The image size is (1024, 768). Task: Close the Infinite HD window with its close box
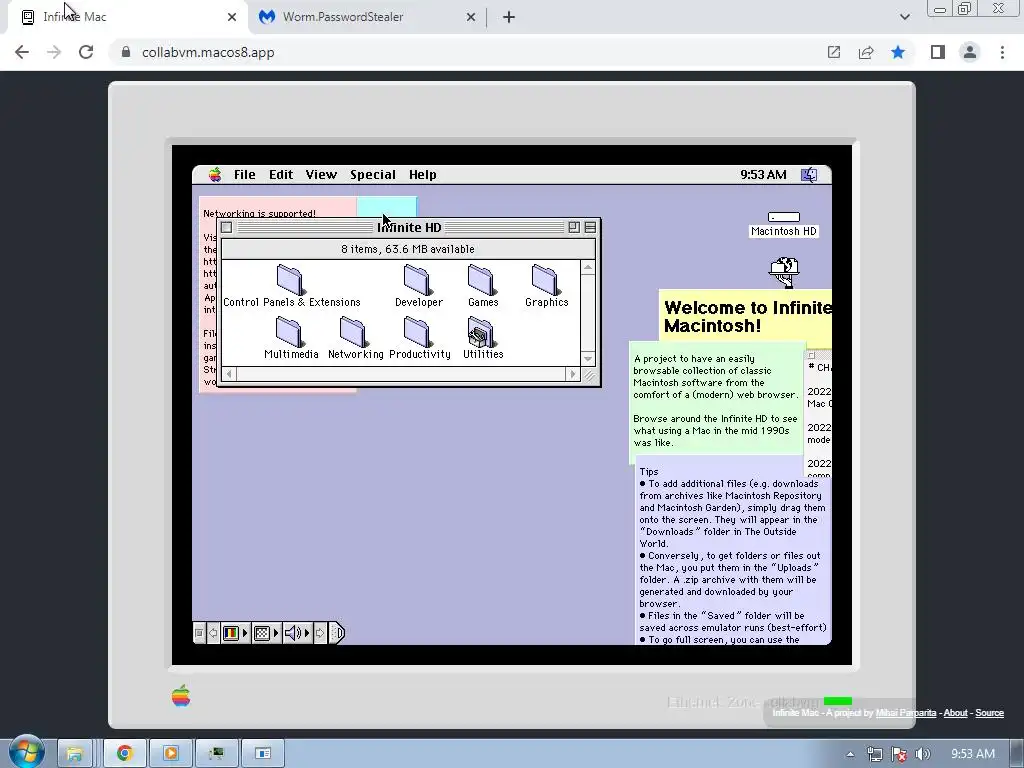tap(227, 227)
